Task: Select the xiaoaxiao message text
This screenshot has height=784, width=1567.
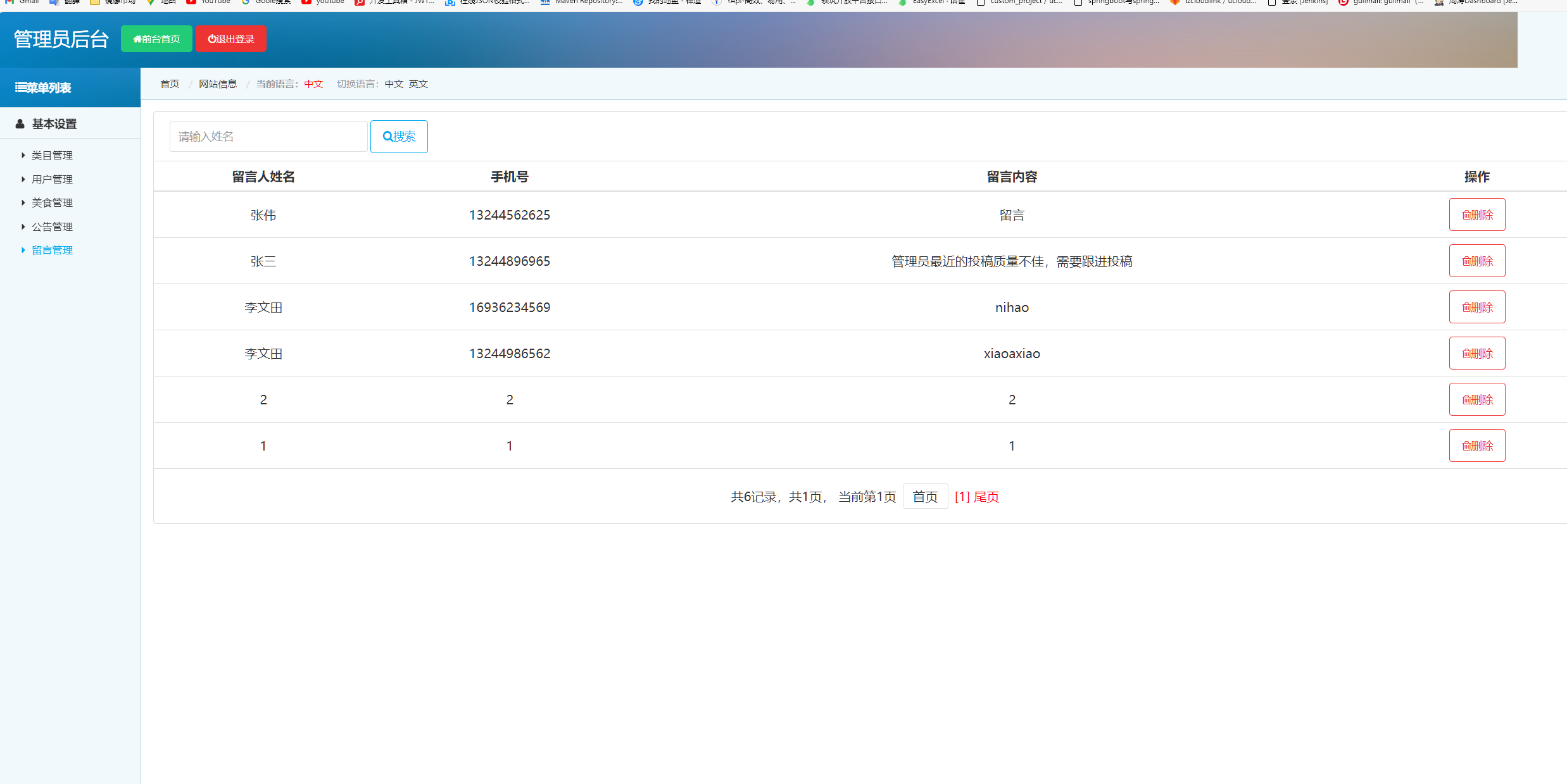Action: click(x=1012, y=354)
